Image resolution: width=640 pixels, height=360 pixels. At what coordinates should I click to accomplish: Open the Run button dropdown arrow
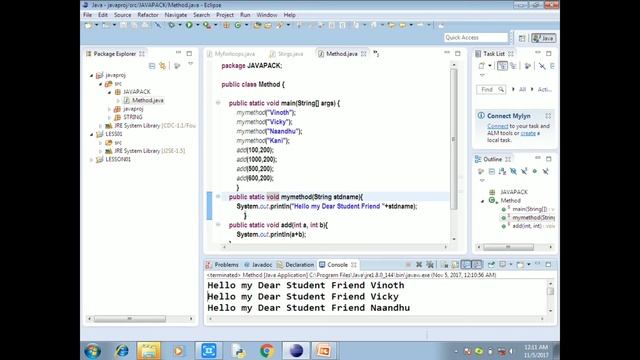[198, 25]
